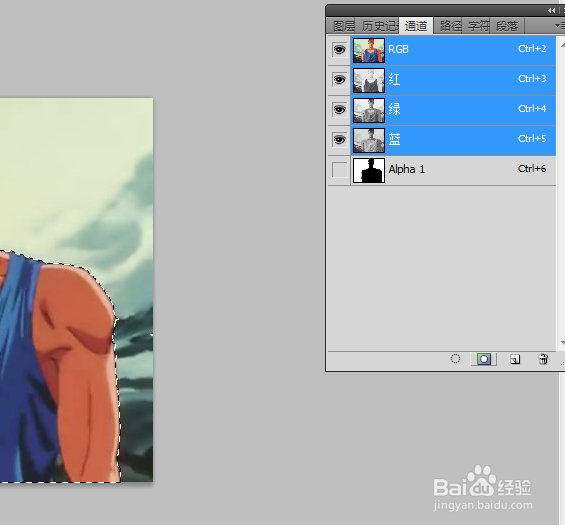The height and width of the screenshot is (525, 565).
Task: Click the 蓝 channel thumbnail
Action: 369,140
